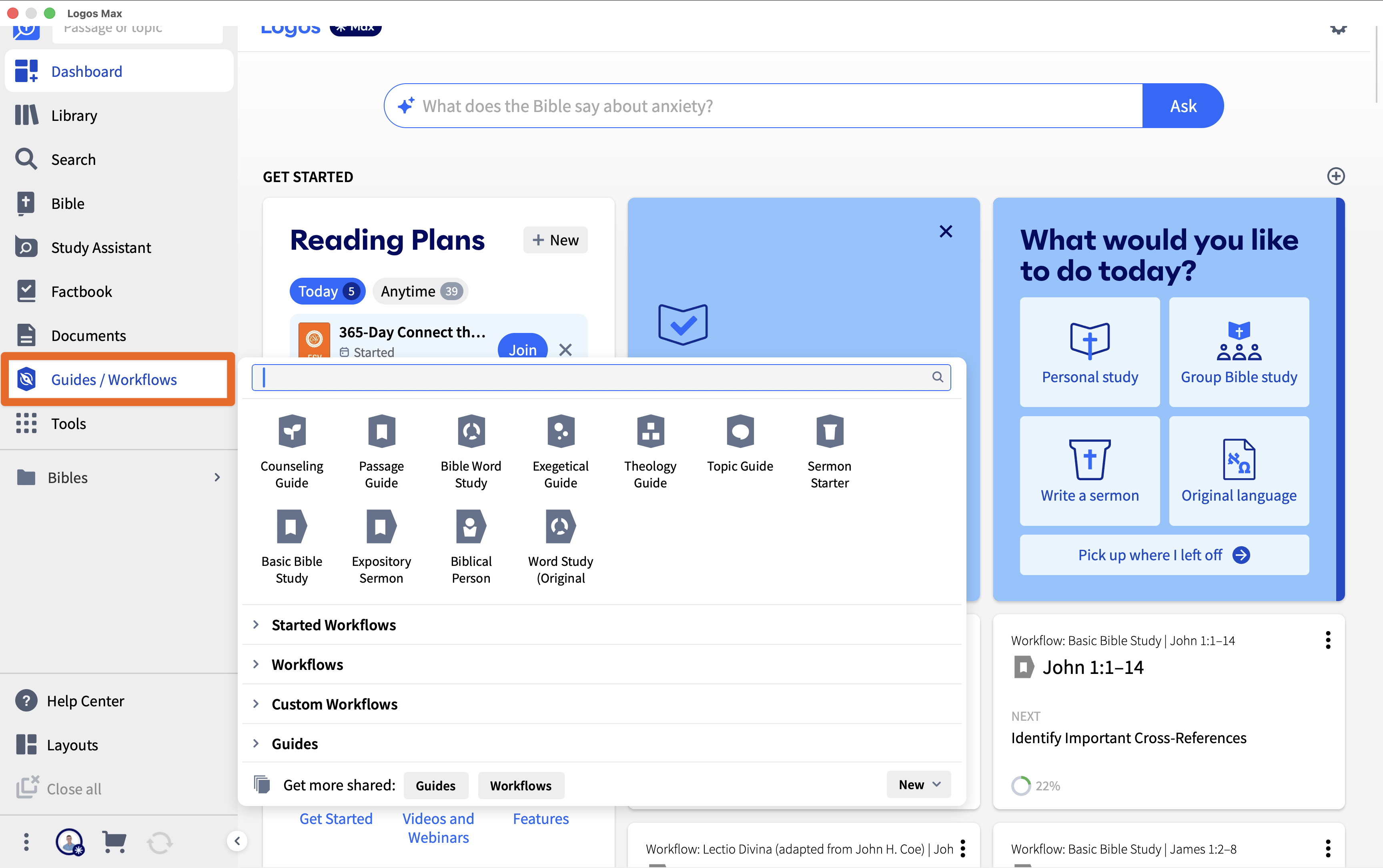Image resolution: width=1383 pixels, height=868 pixels.
Task: Expand the Guides section
Action: coord(601,744)
